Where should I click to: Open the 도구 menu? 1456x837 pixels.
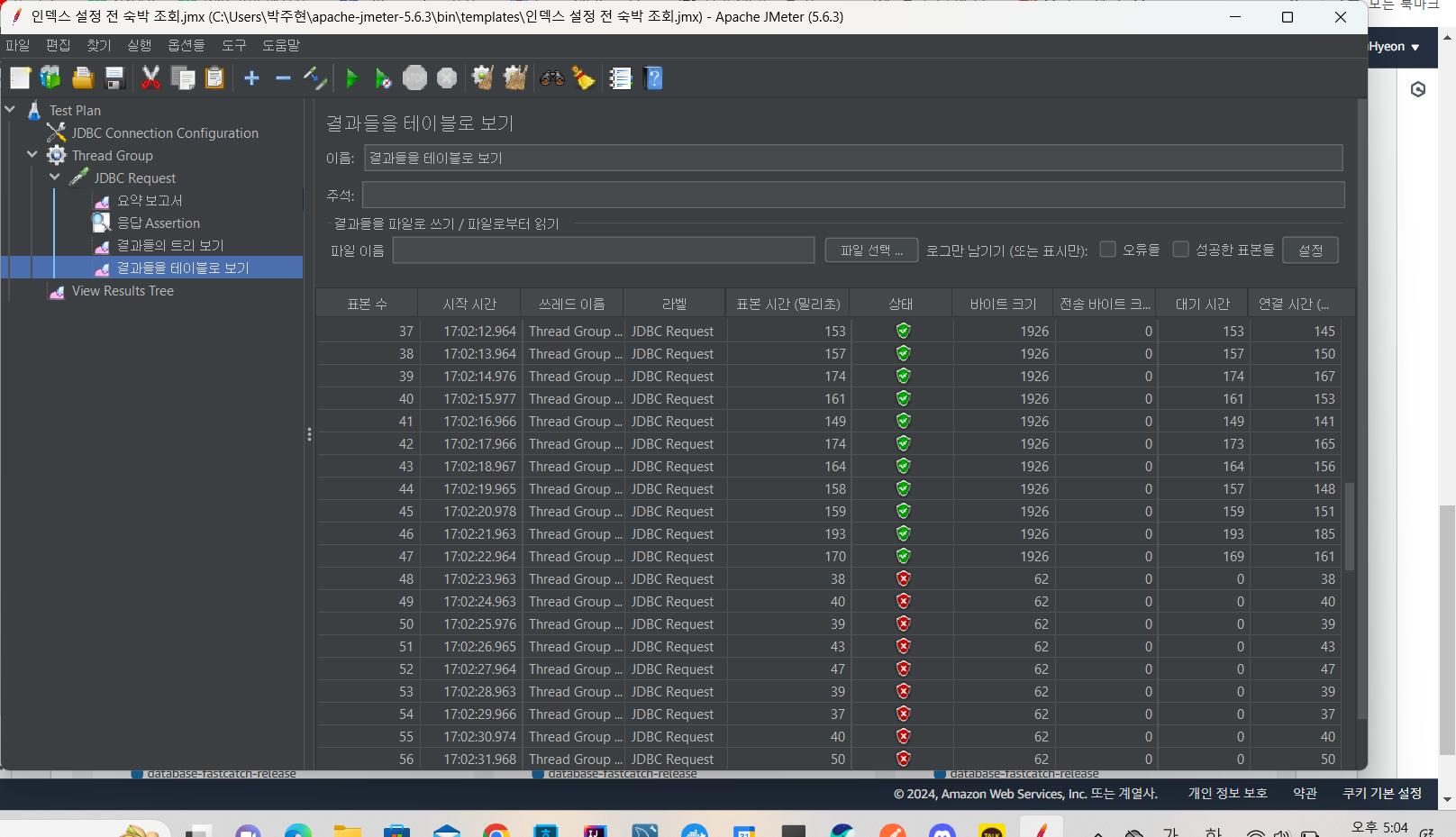click(234, 45)
